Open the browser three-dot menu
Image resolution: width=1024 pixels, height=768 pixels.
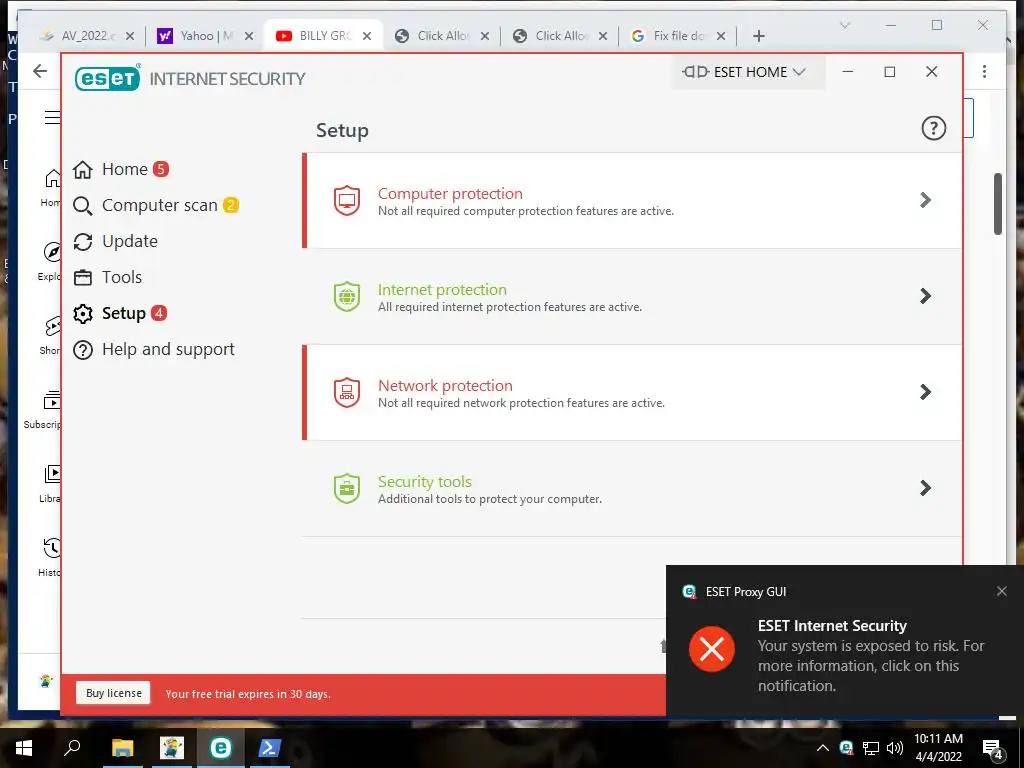984,71
